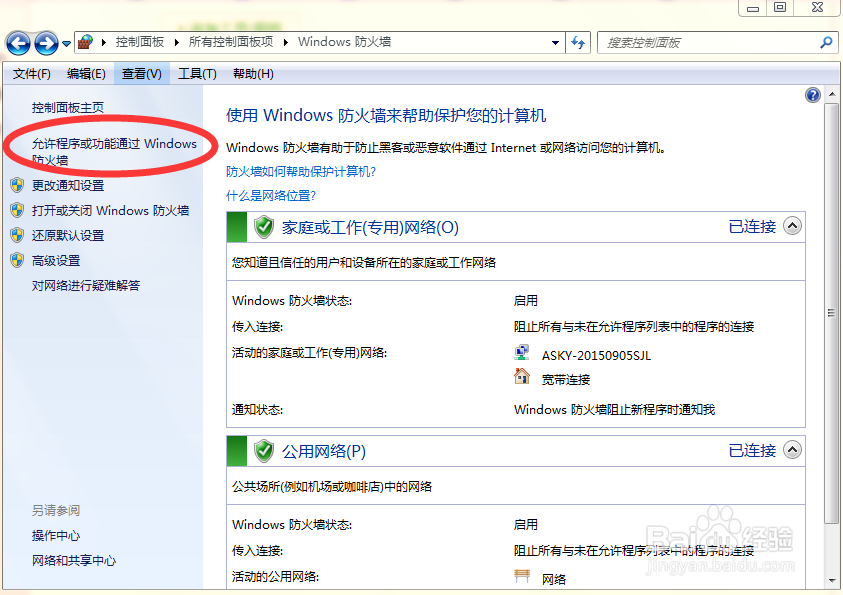
Task: Click shield icon beside 还原默认设置
Action: (x=17, y=235)
